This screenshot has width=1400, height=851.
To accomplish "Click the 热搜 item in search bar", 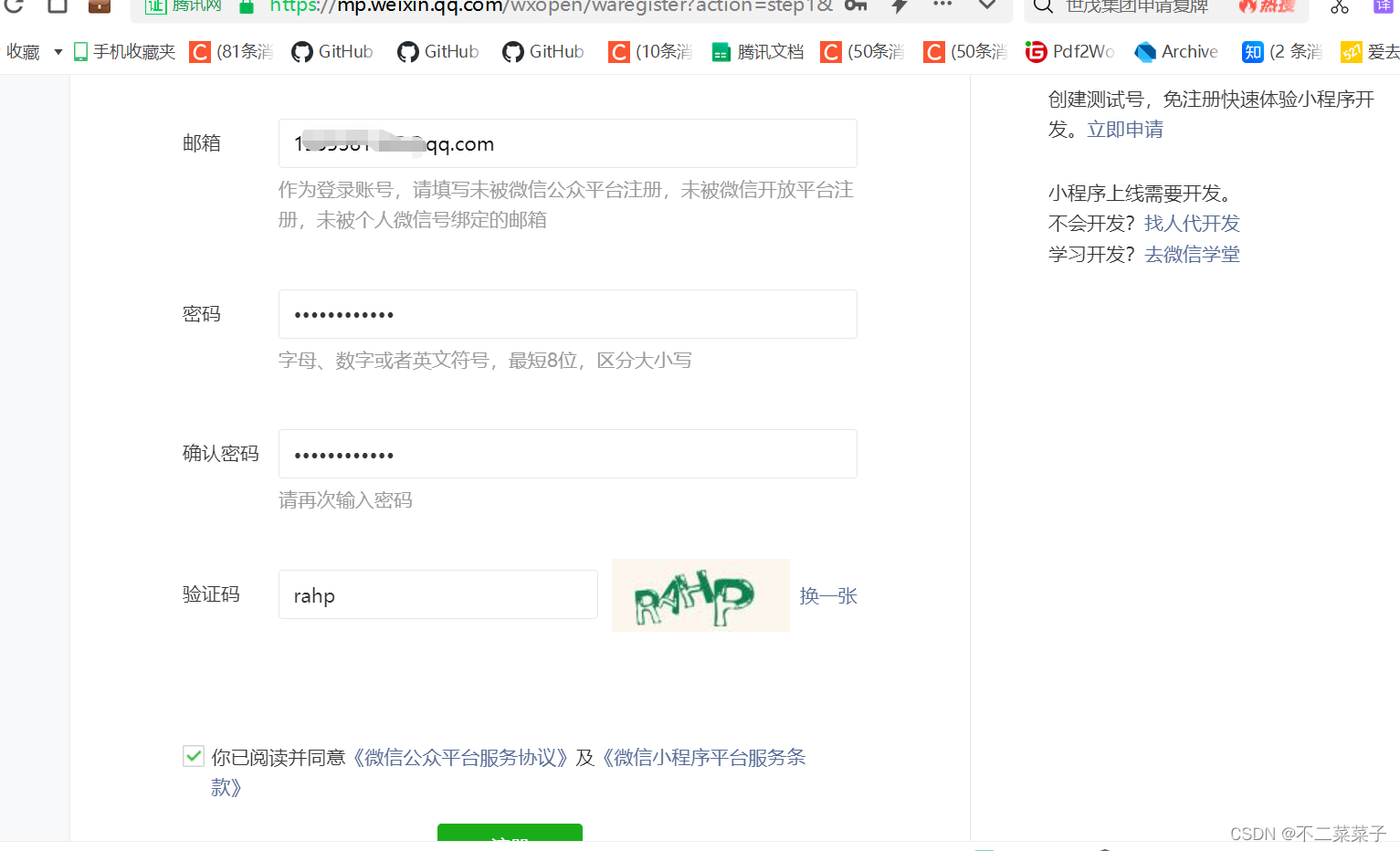I will click(x=1267, y=7).
